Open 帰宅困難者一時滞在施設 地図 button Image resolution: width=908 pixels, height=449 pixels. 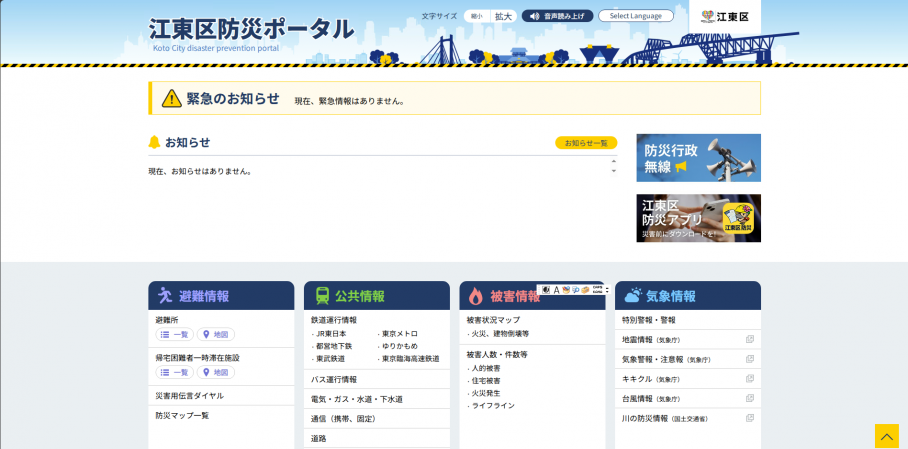pos(215,373)
